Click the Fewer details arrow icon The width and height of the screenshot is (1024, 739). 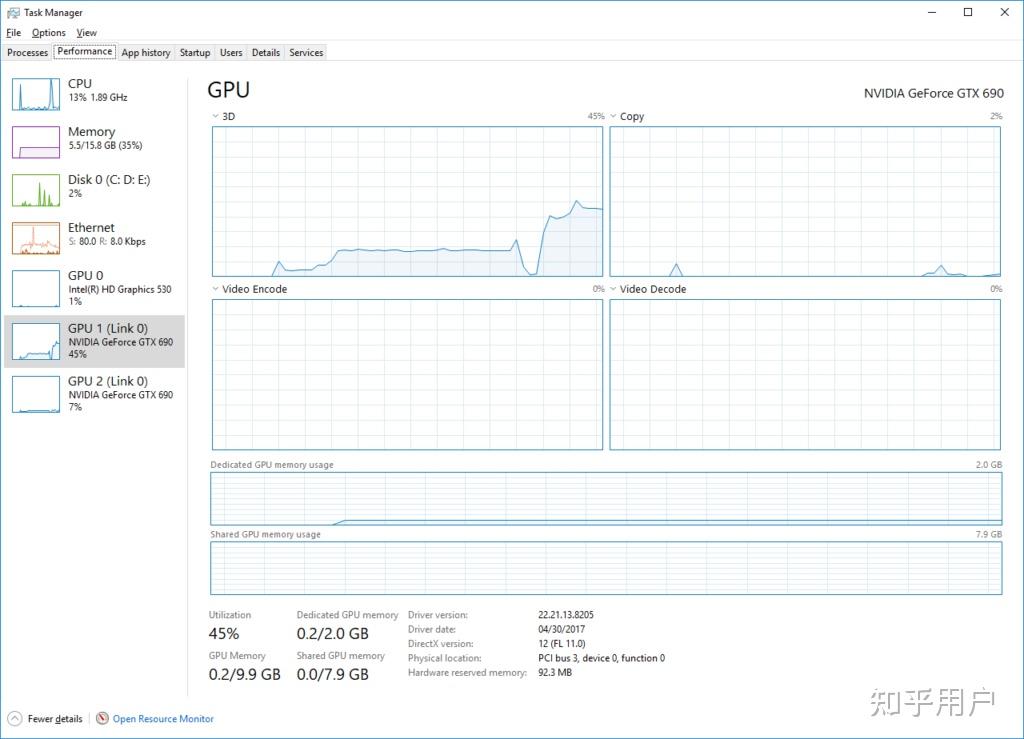15,718
